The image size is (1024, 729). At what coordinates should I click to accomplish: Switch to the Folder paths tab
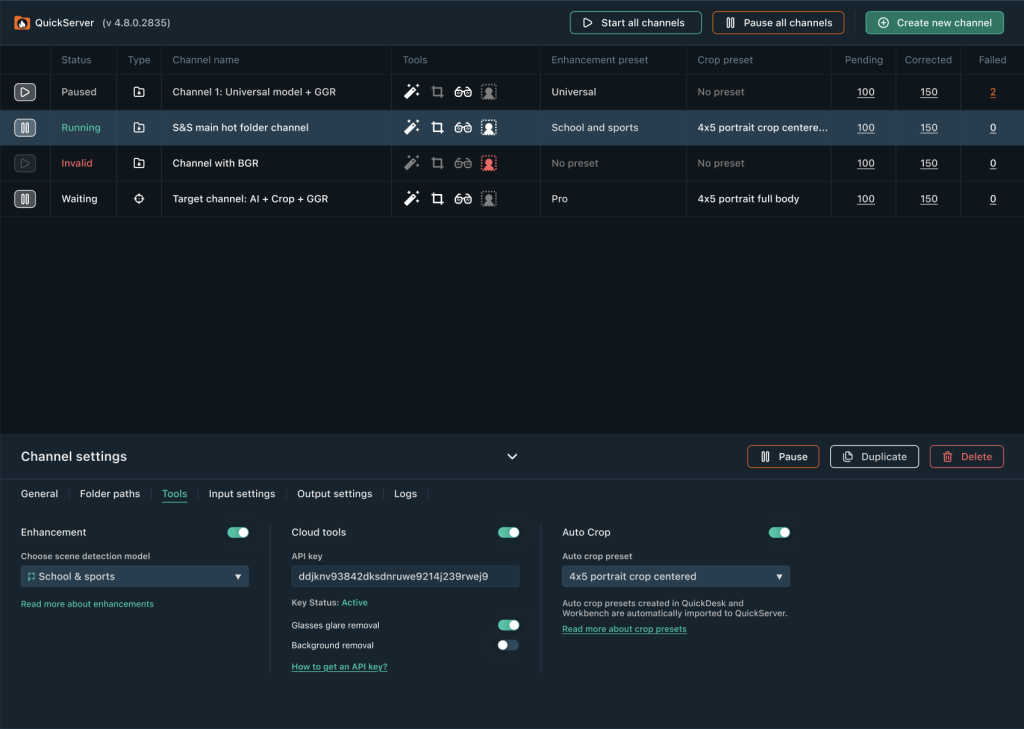pos(110,494)
